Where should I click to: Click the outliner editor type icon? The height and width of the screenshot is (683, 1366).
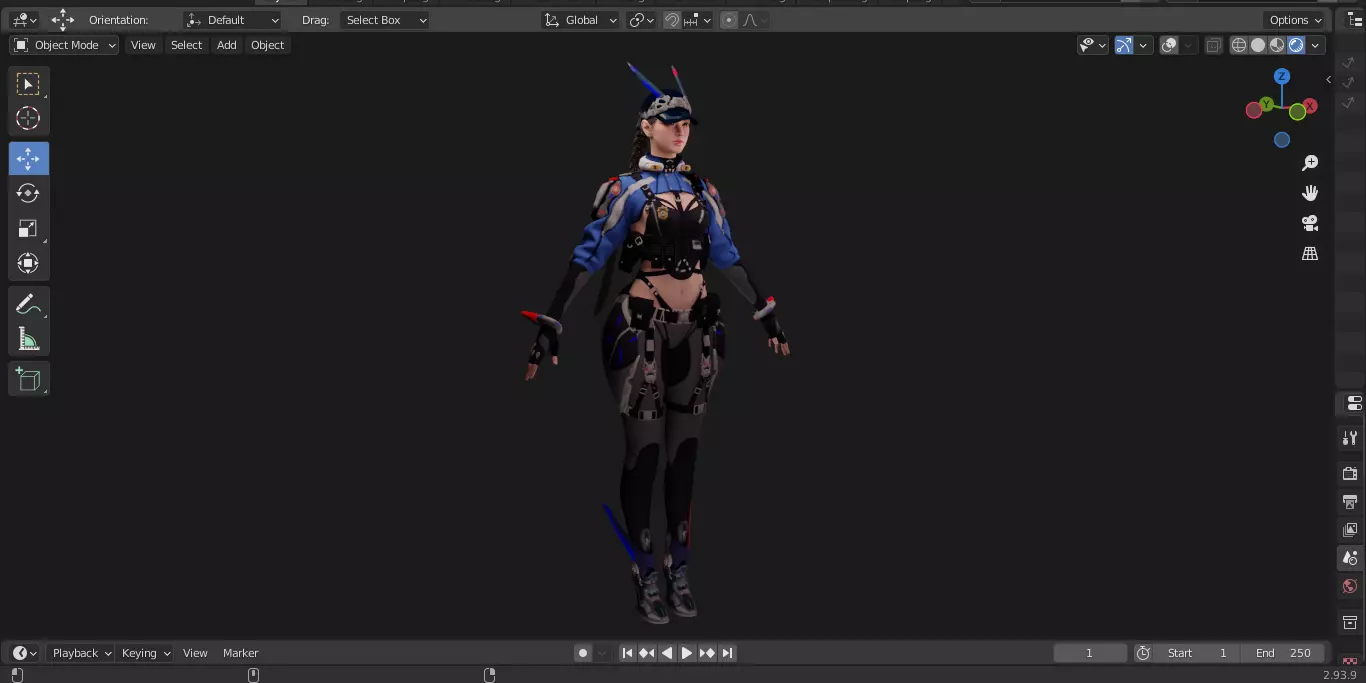click(1354, 20)
